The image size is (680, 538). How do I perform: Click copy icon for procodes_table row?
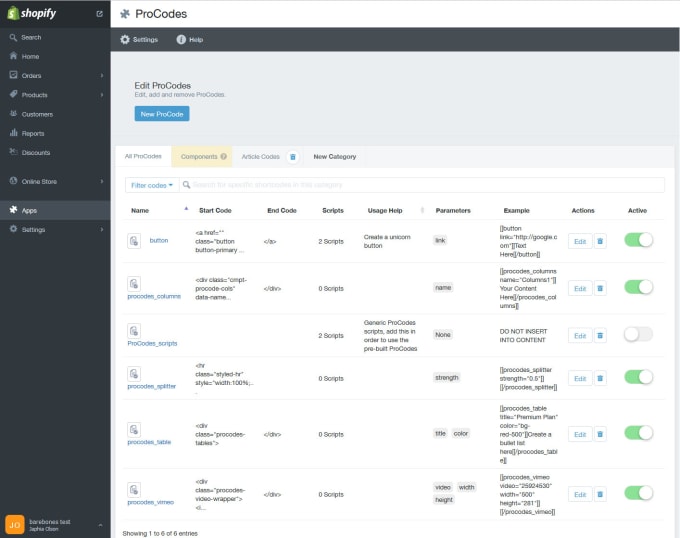point(134,430)
